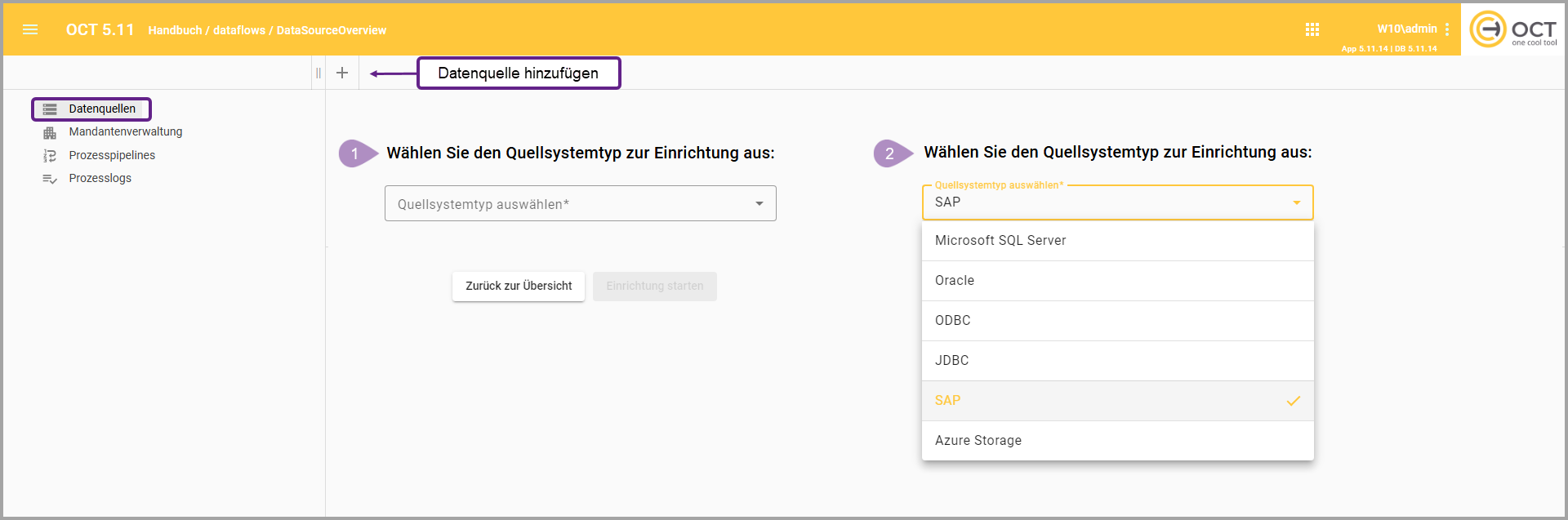
Task: Select the checked SAP option
Action: (1116, 401)
